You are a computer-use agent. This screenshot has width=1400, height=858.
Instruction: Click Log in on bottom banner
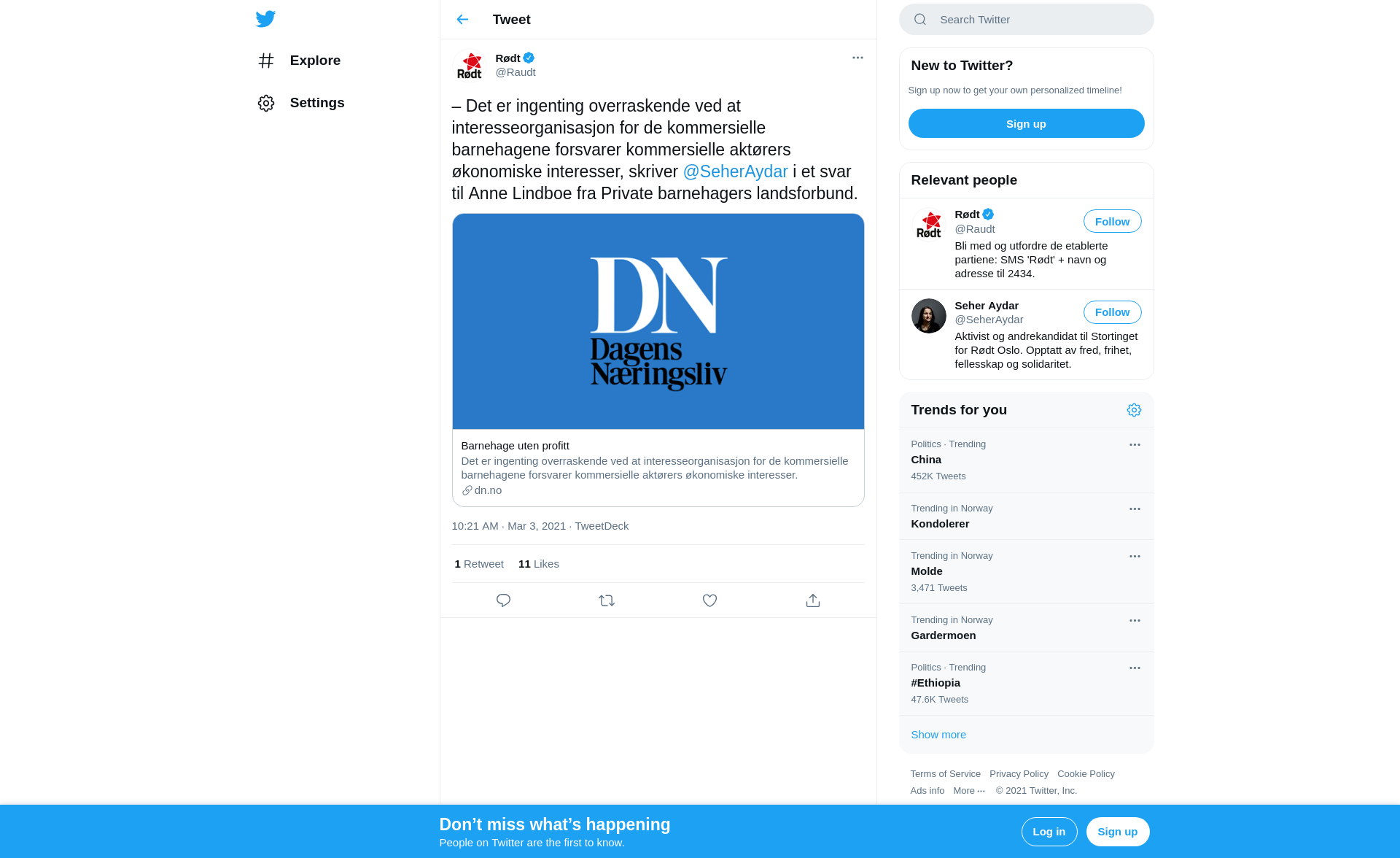1049,832
